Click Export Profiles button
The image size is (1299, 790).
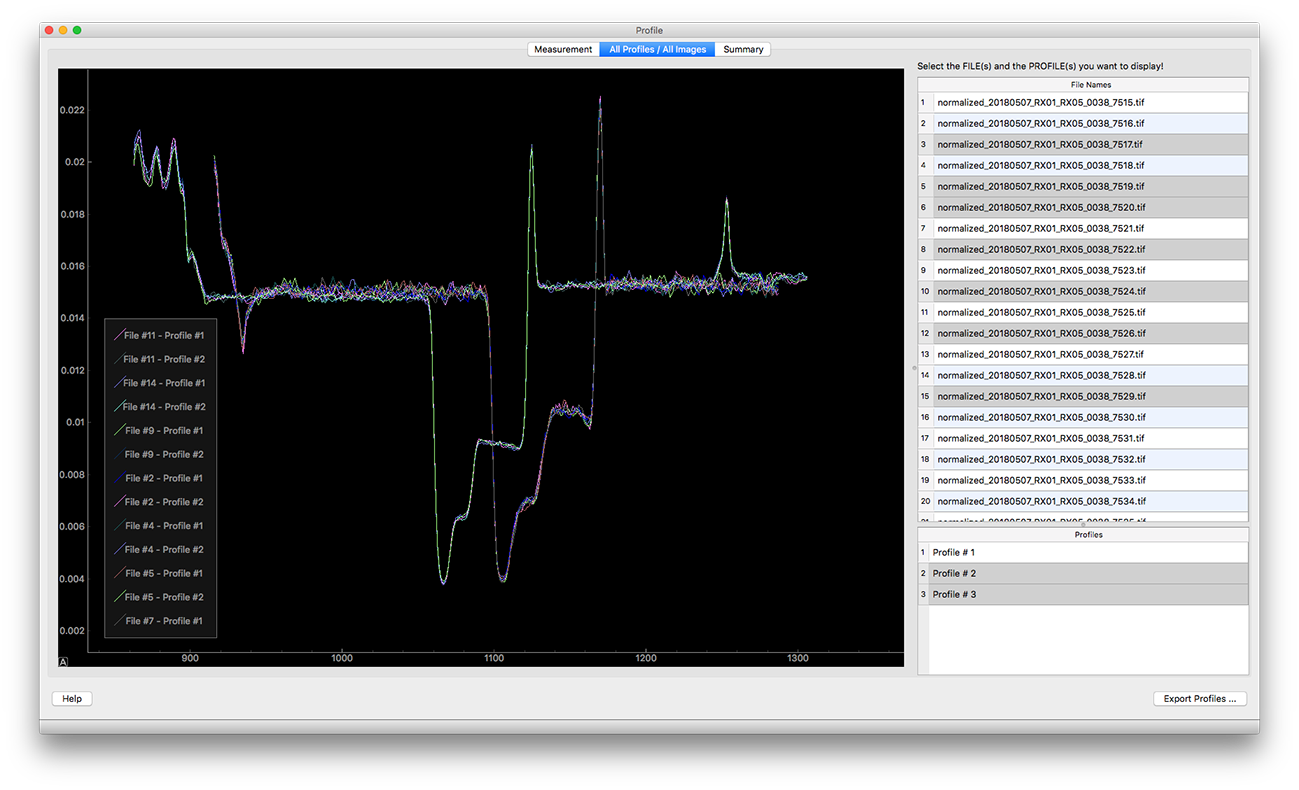[1199, 699]
